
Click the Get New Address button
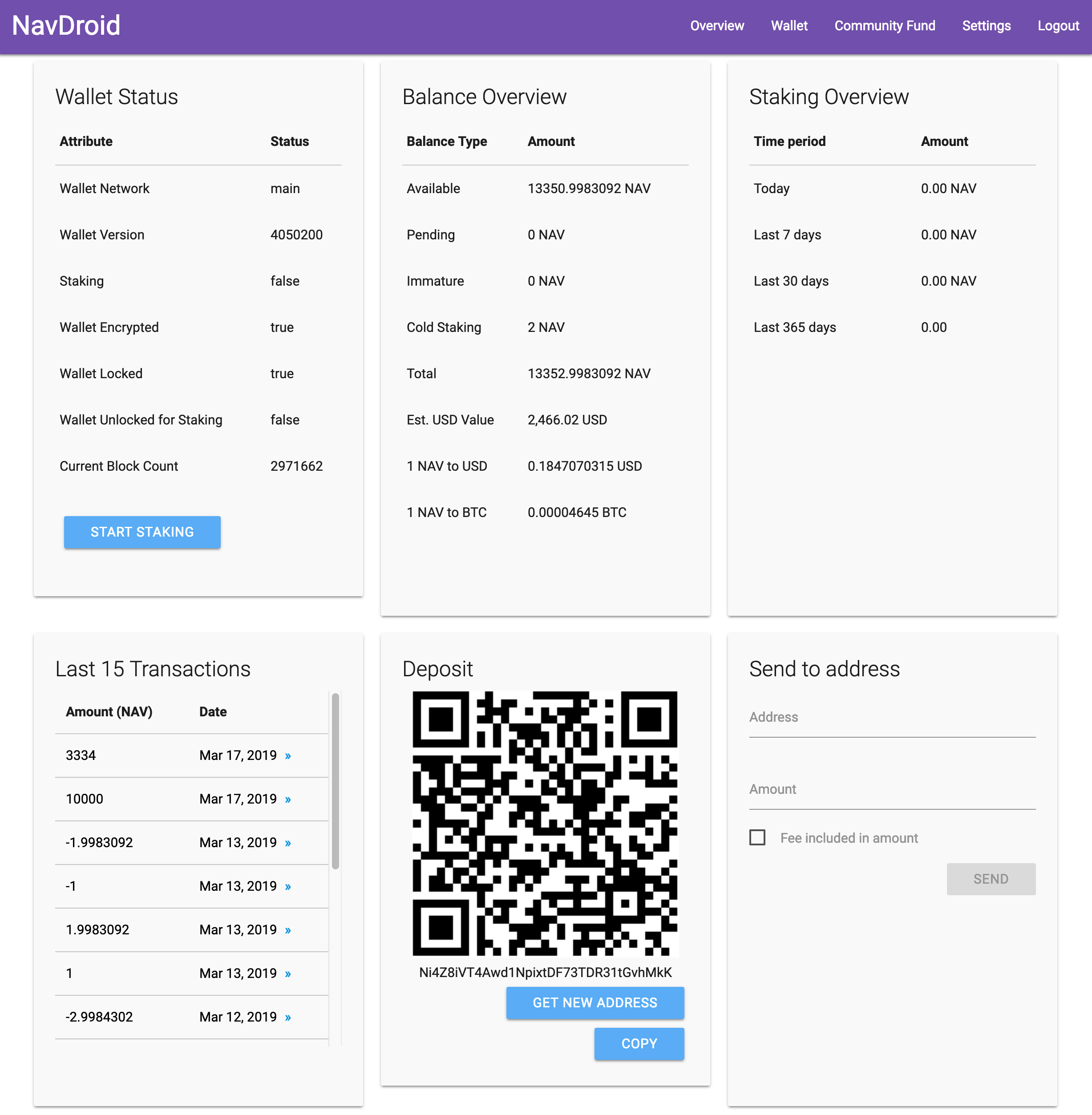coord(595,1002)
